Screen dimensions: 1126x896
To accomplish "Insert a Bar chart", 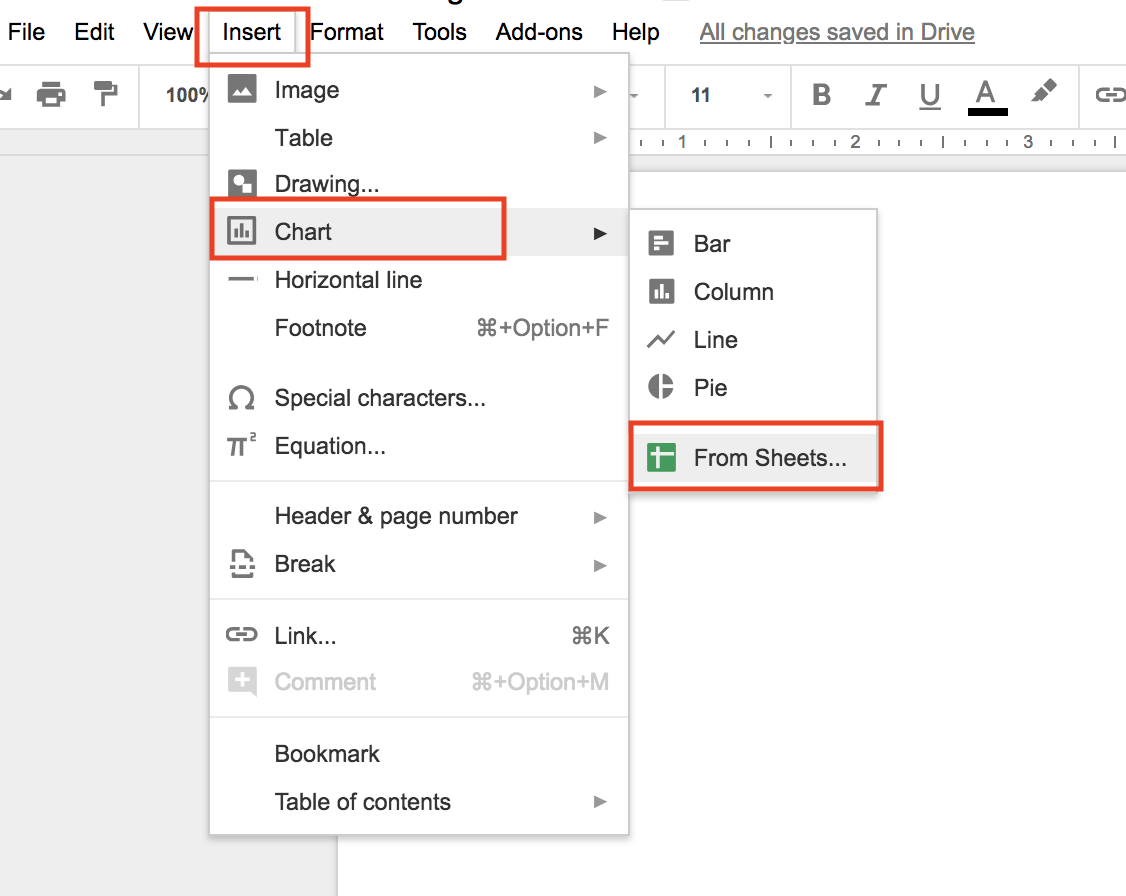I will (x=711, y=243).
